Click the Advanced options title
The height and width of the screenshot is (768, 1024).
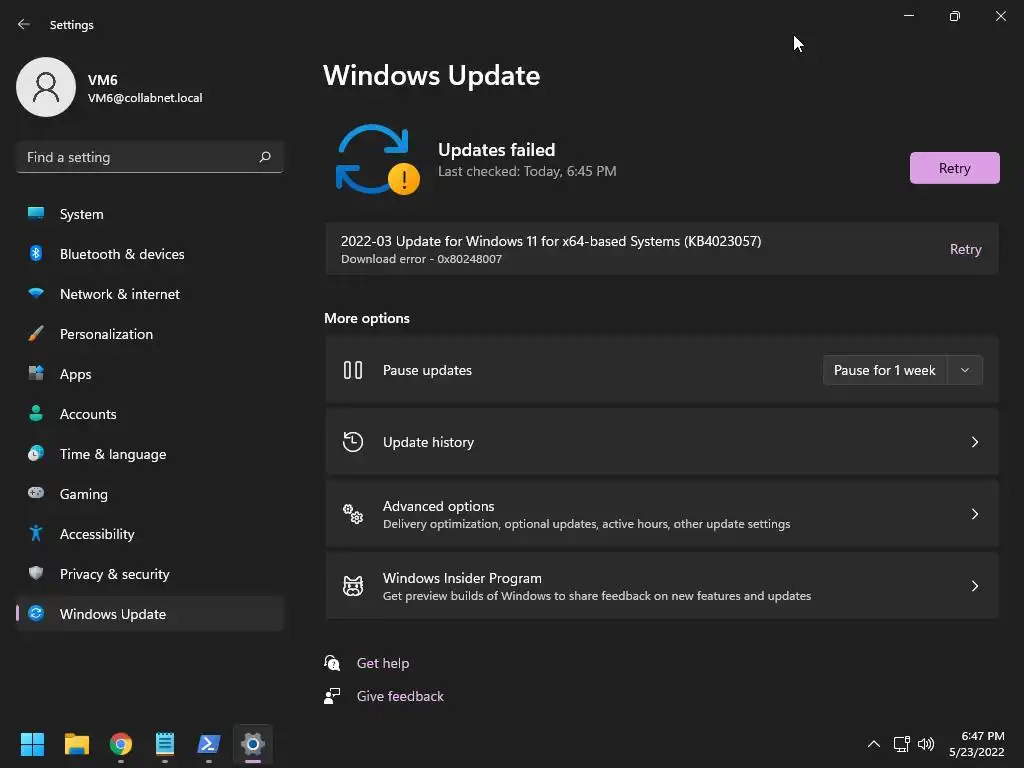point(438,506)
